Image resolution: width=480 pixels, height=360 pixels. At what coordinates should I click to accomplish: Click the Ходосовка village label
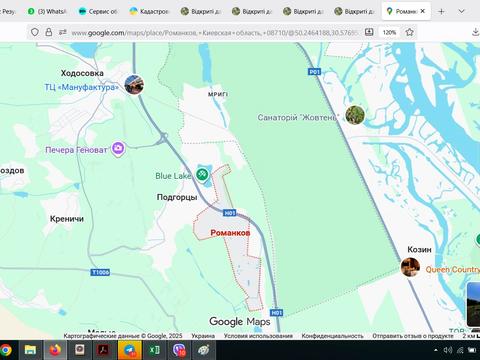pos(82,73)
